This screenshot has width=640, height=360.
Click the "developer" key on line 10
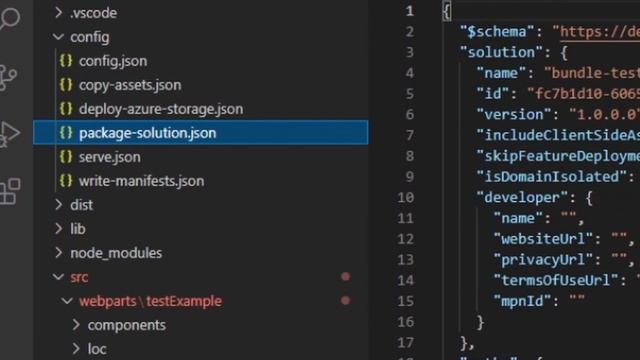pos(522,198)
